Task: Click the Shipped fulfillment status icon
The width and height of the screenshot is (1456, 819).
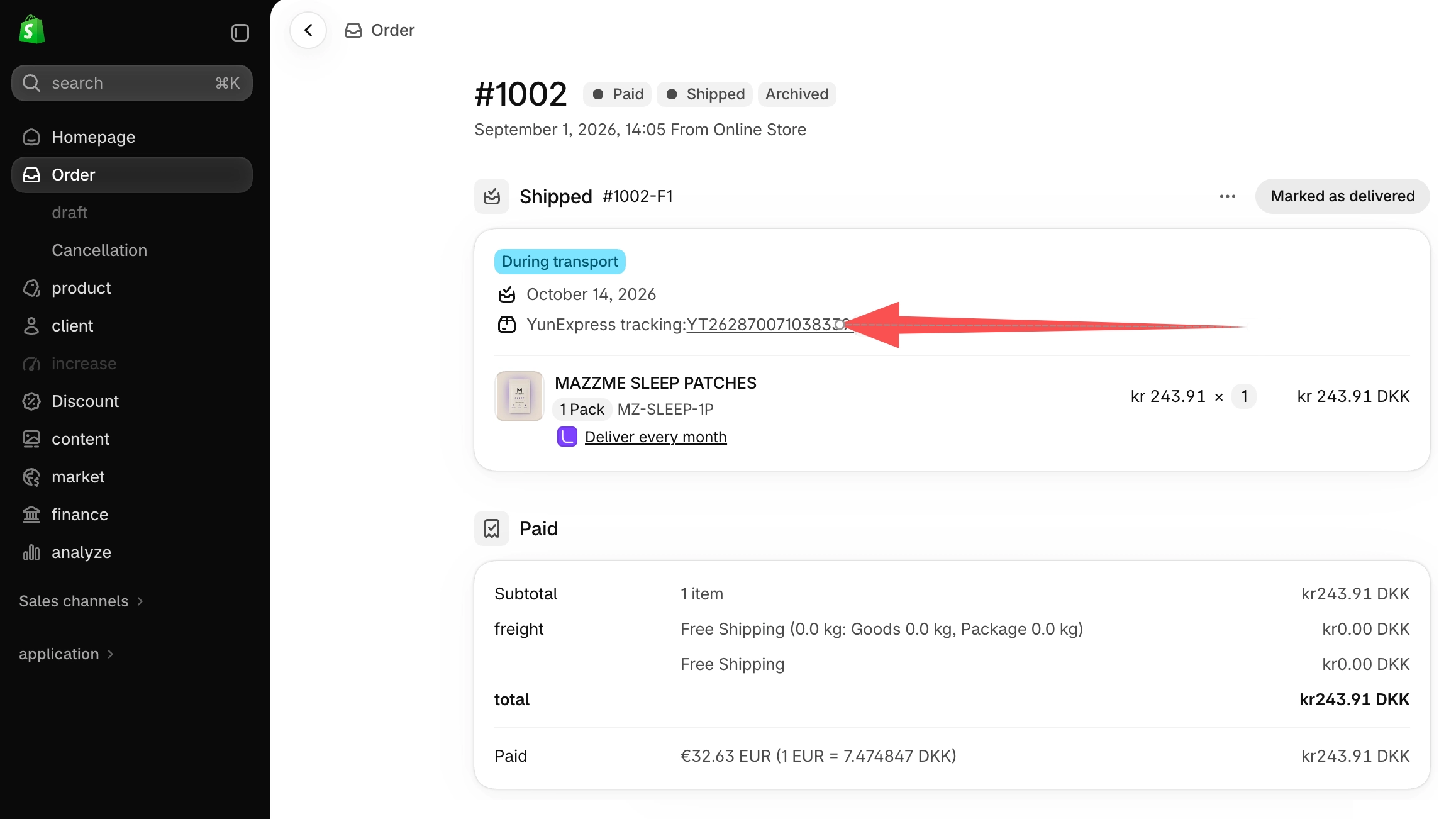Action: pyautogui.click(x=492, y=196)
